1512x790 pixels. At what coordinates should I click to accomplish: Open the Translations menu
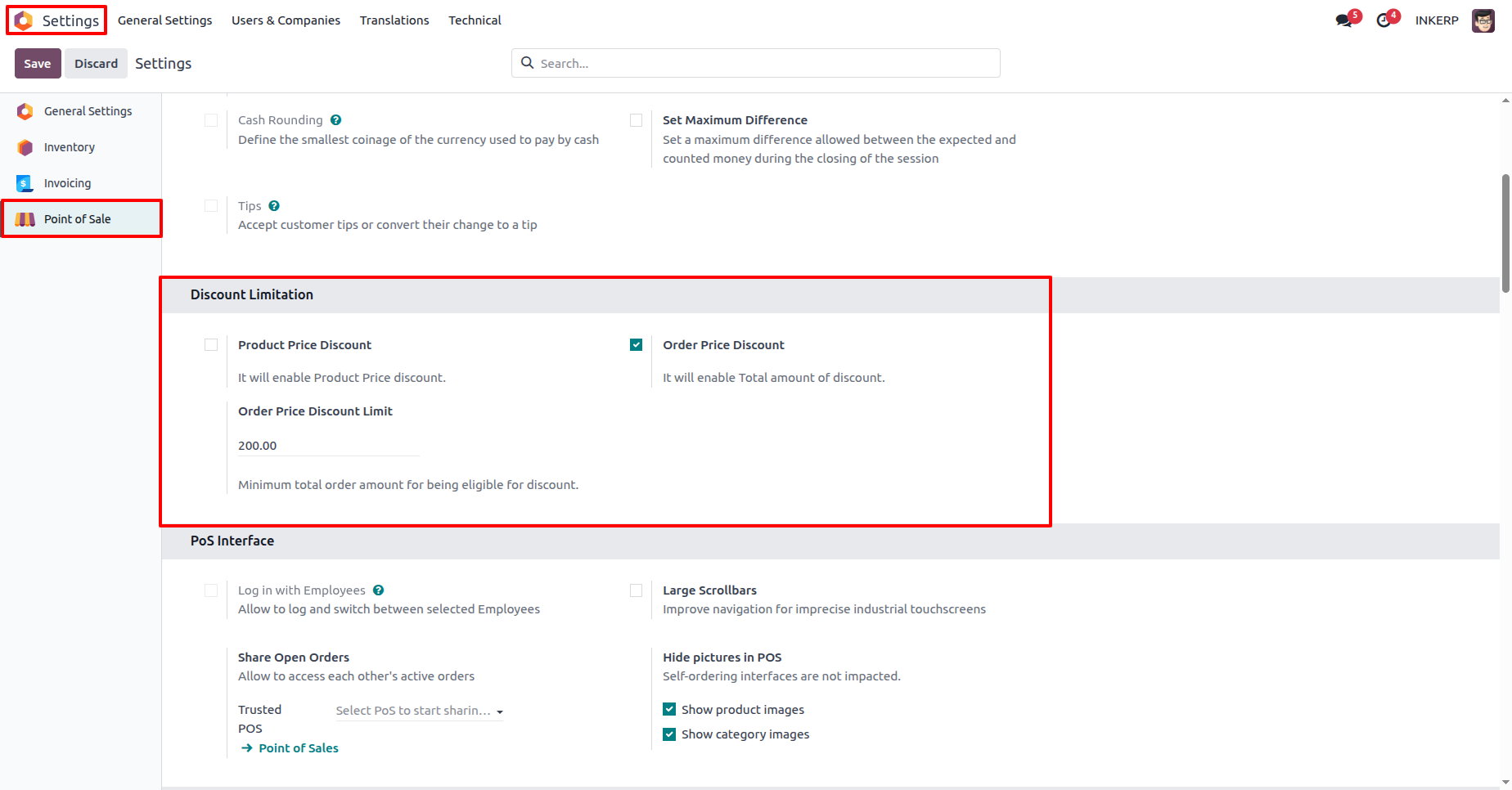click(x=394, y=20)
